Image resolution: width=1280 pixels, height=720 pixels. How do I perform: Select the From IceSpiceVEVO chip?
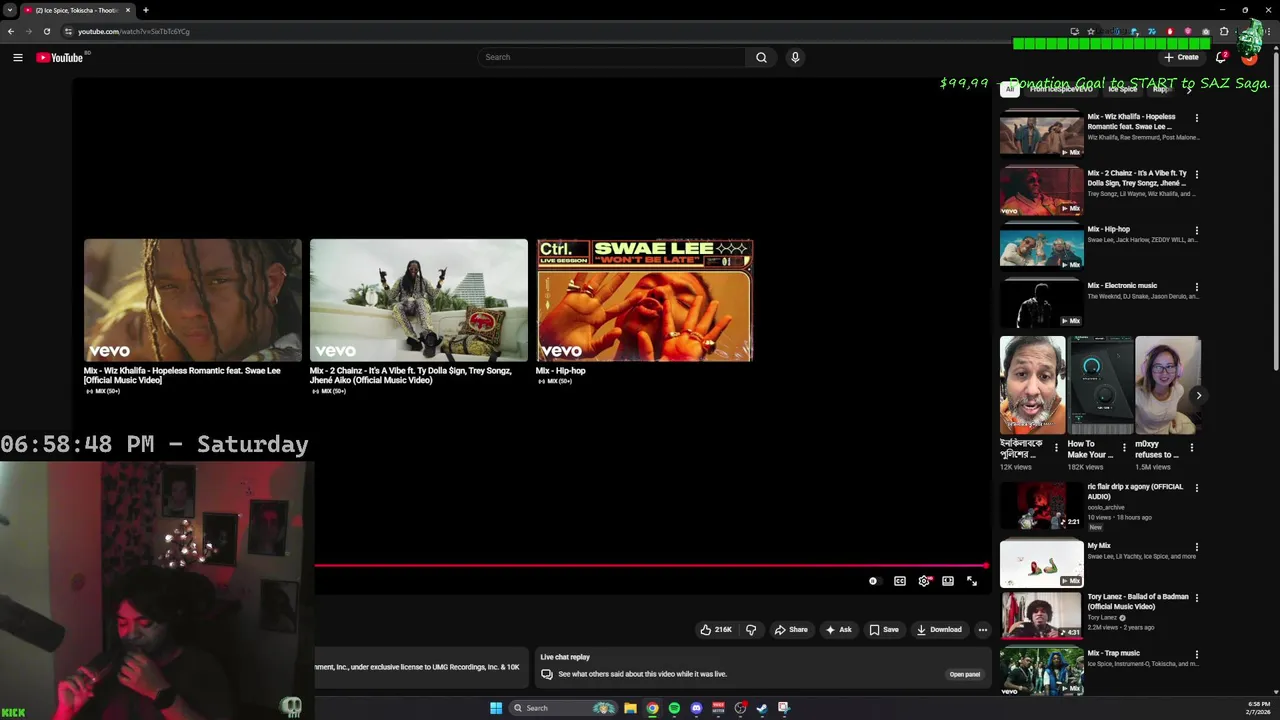click(x=1061, y=89)
